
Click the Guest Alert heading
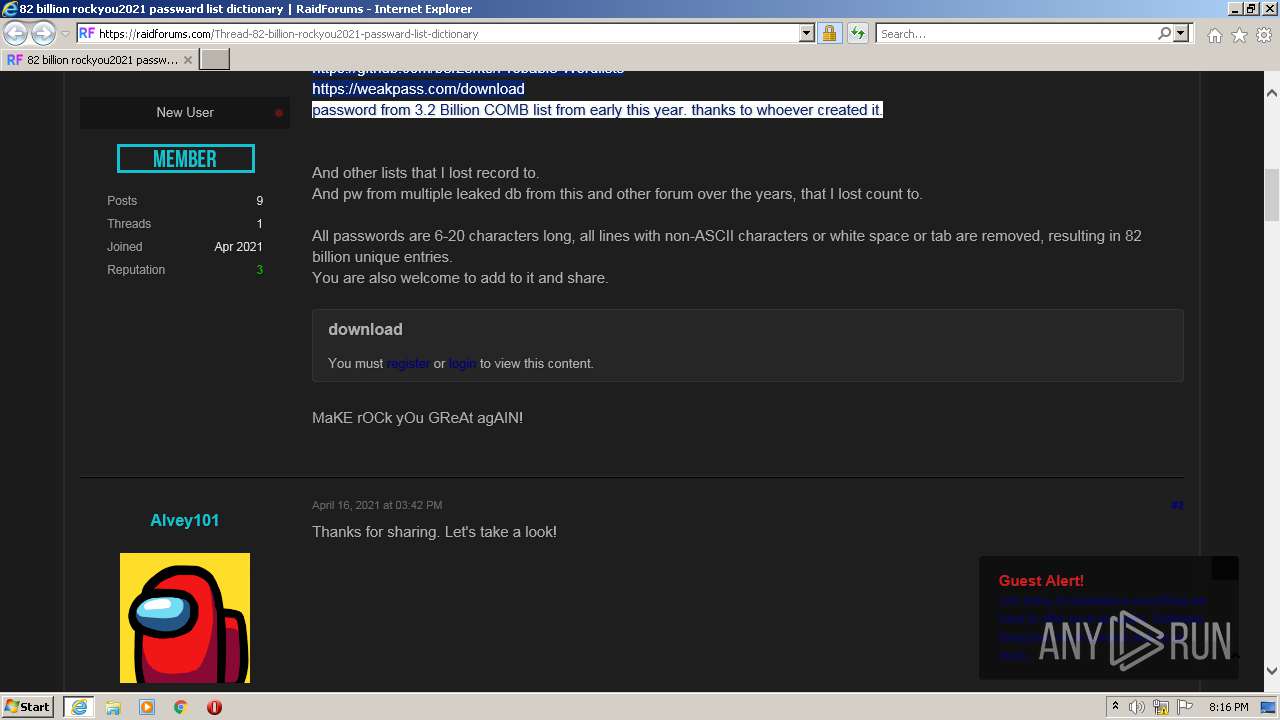(x=1041, y=581)
